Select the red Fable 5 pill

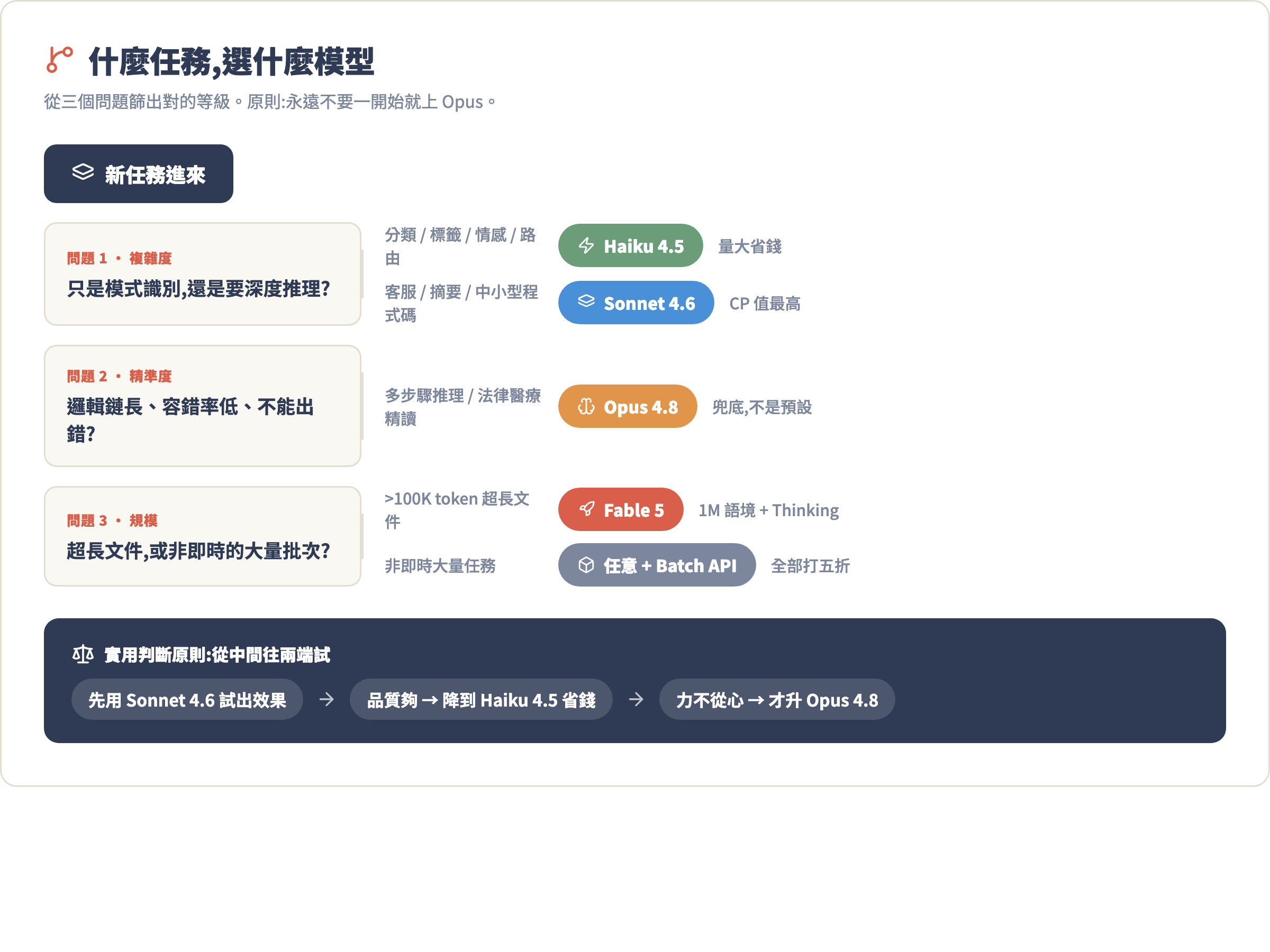[x=620, y=509]
